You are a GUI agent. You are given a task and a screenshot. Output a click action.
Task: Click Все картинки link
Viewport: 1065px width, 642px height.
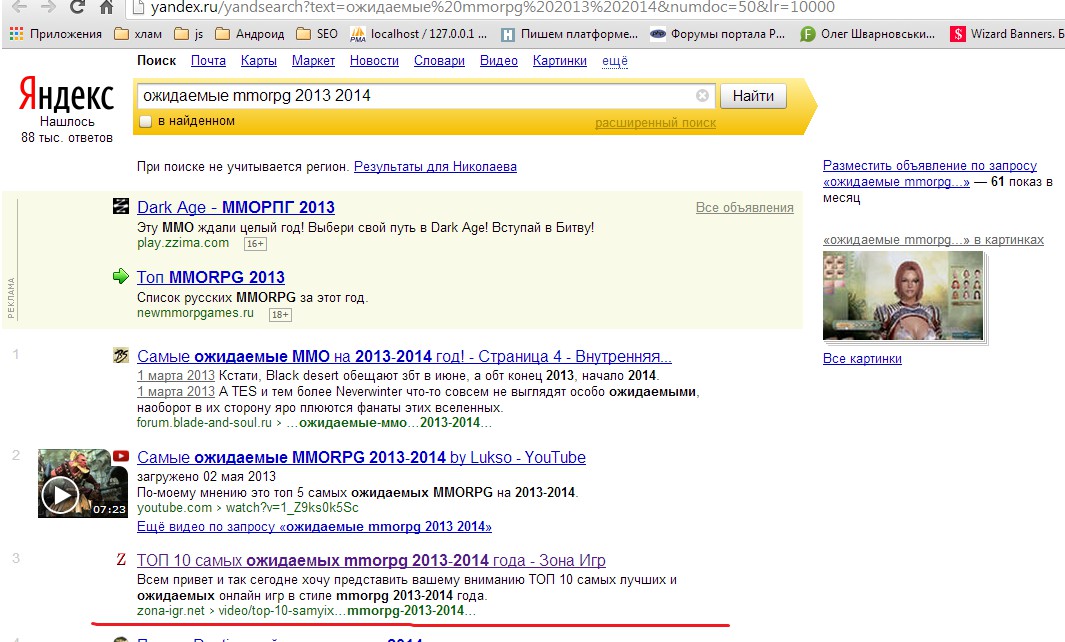[x=862, y=359]
